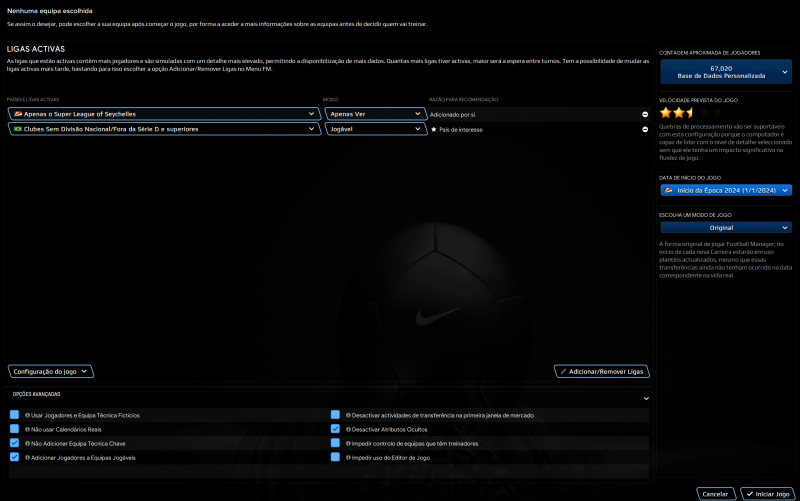This screenshot has height=501, width=800.
Task: Remove the Brazil league row with minus icon
Action: 645,130
